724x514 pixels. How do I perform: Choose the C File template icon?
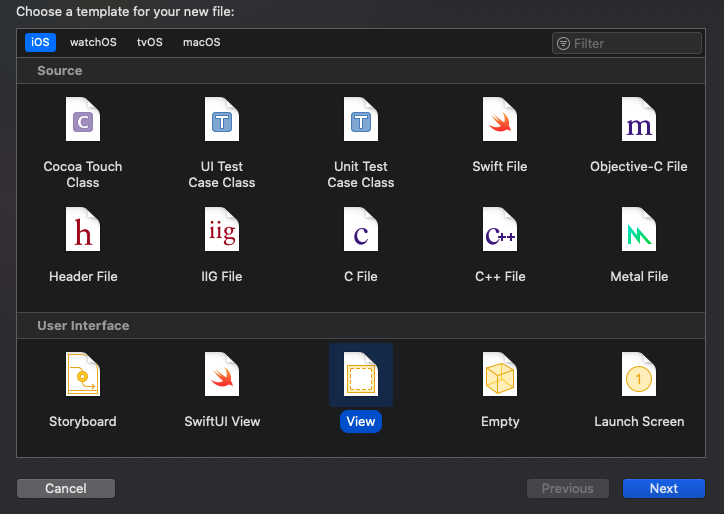pyautogui.click(x=361, y=229)
